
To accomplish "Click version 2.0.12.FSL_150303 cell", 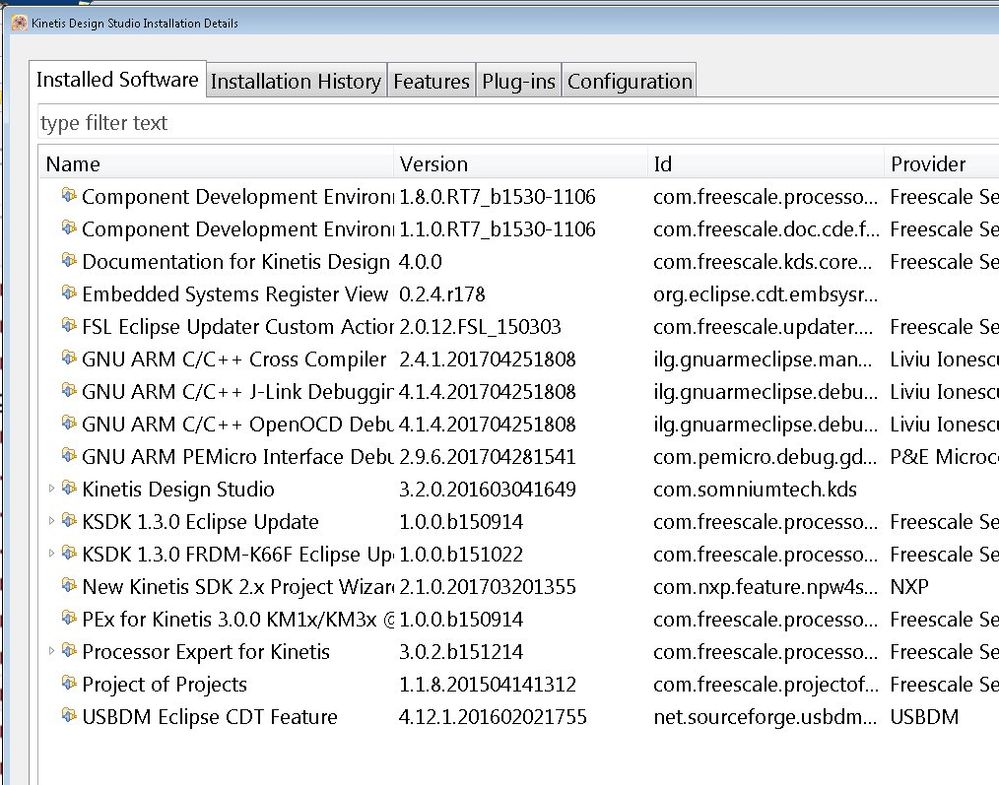I will [480, 327].
